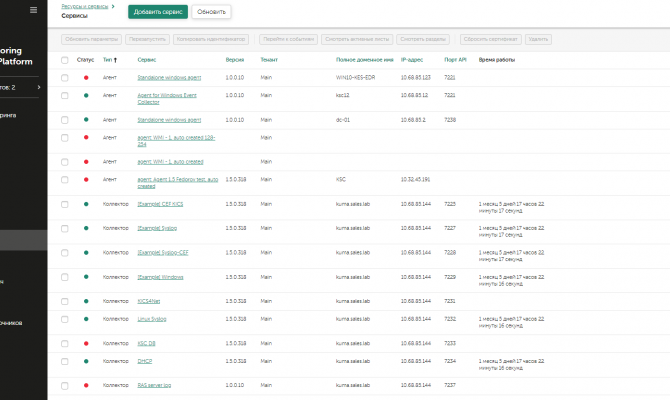The image size is (670, 400).
Task: Expand the tenants selector chevron in sidebar
Action: point(39,87)
